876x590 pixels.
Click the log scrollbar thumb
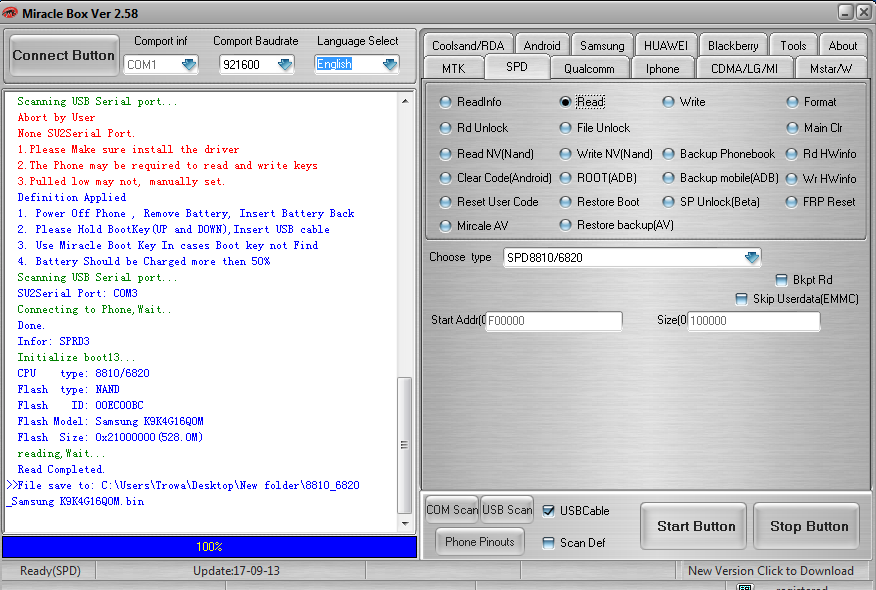404,446
